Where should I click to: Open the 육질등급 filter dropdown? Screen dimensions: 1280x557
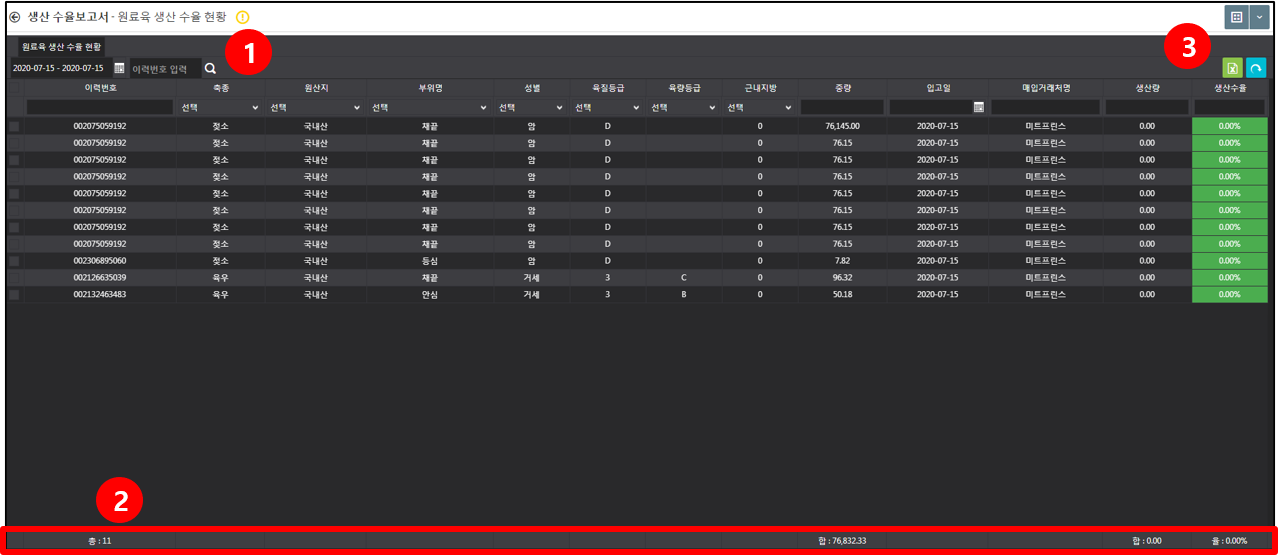[607, 107]
